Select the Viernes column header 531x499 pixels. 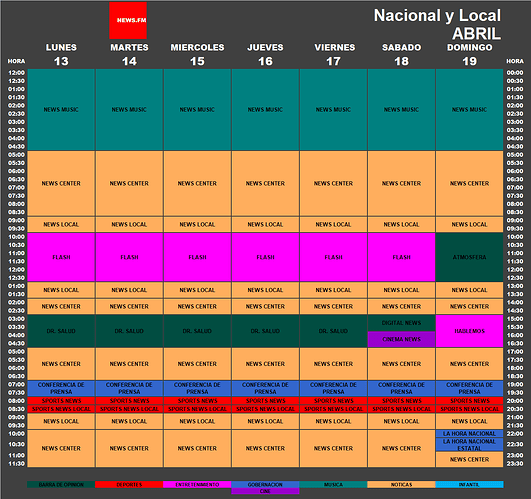click(x=335, y=47)
